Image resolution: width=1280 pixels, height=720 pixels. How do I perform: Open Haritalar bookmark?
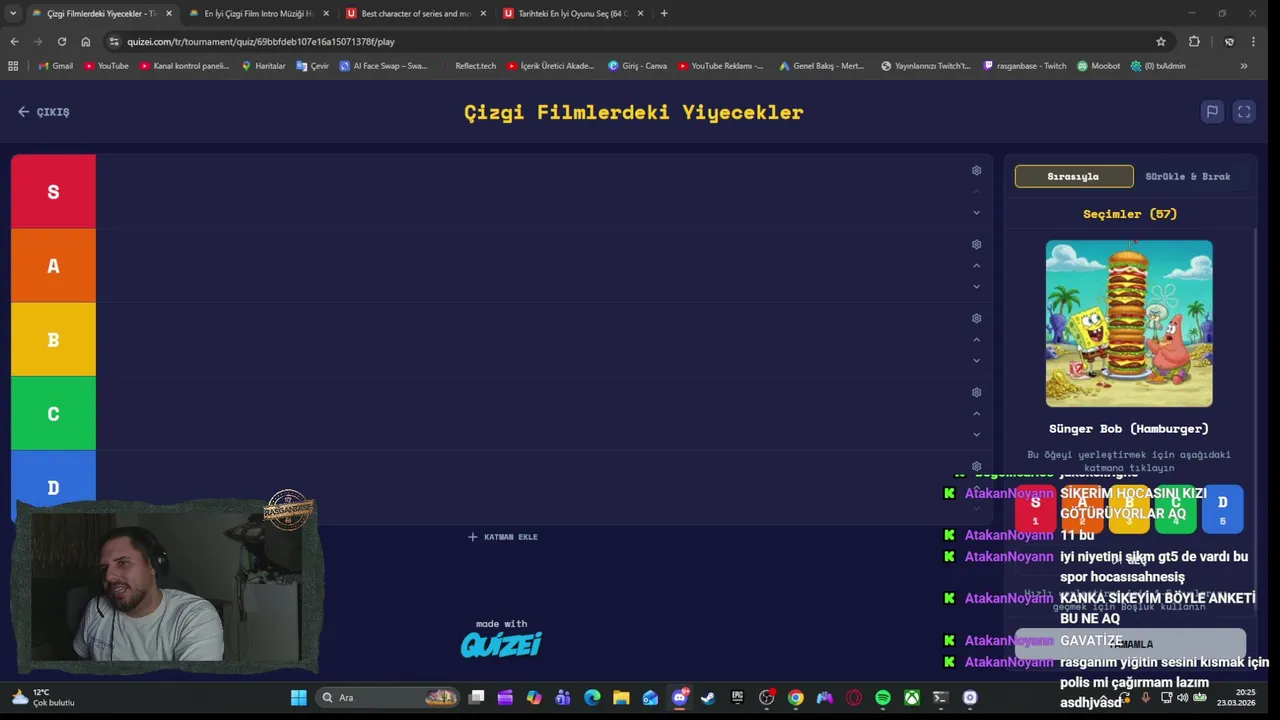pos(263,66)
